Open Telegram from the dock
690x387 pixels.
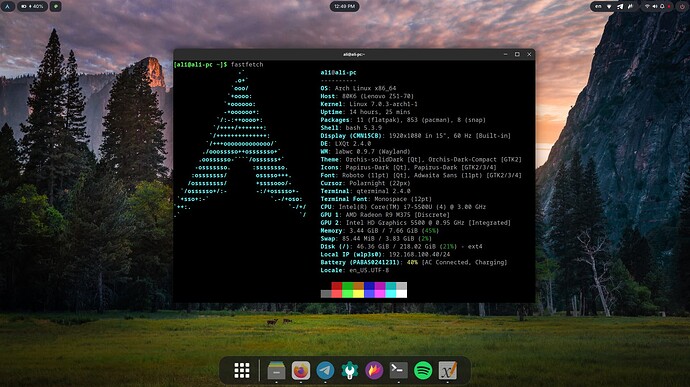point(325,370)
